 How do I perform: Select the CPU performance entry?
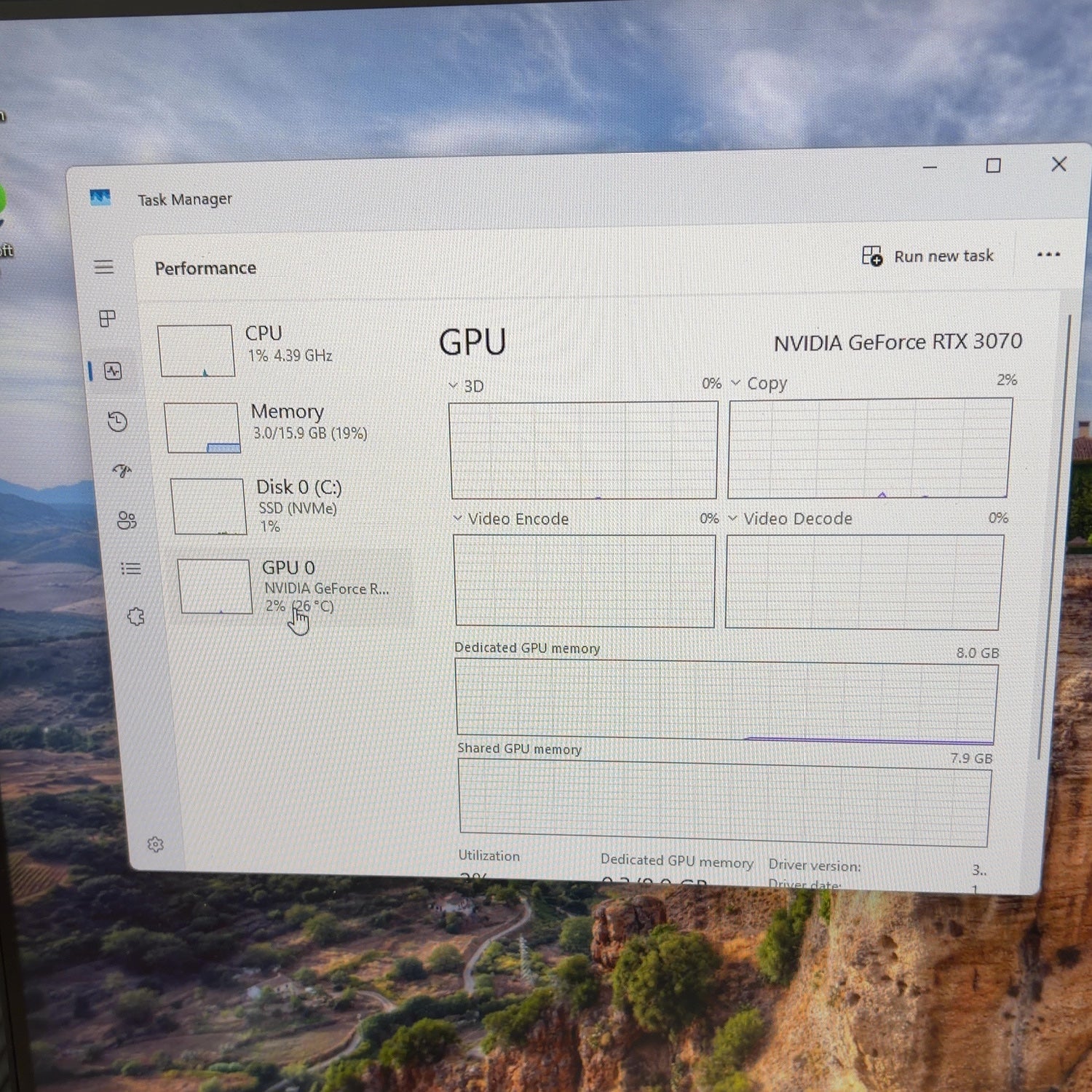tap(282, 350)
